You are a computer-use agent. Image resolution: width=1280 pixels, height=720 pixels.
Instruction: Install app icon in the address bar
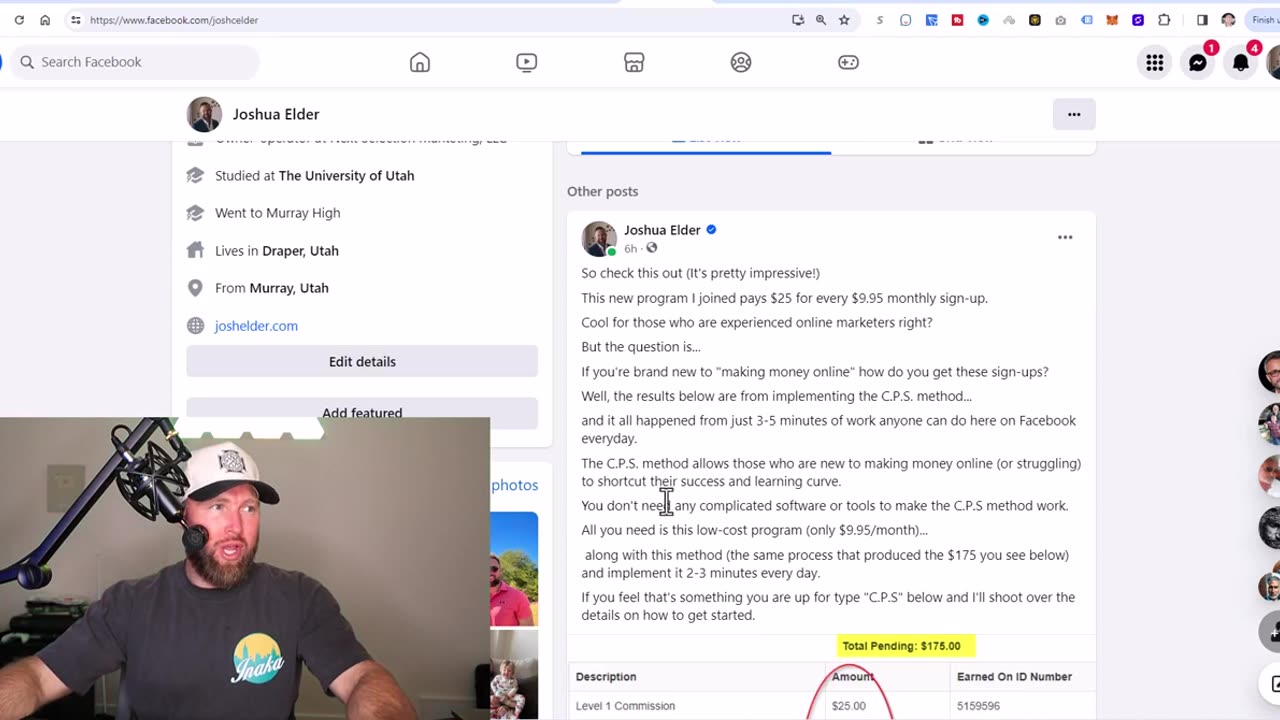pos(797,20)
